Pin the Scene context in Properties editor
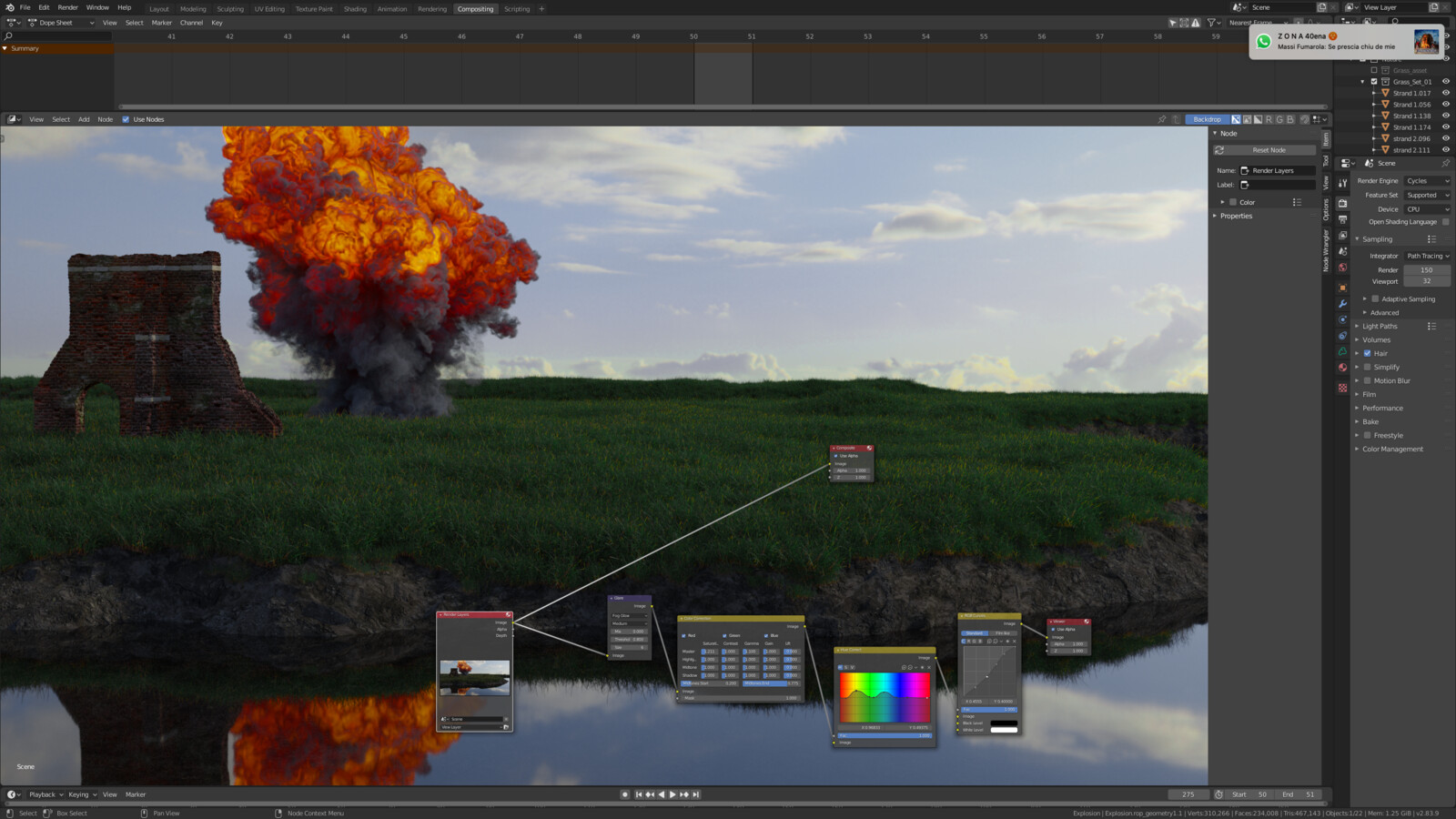Image resolution: width=1456 pixels, height=819 pixels. 1445,163
